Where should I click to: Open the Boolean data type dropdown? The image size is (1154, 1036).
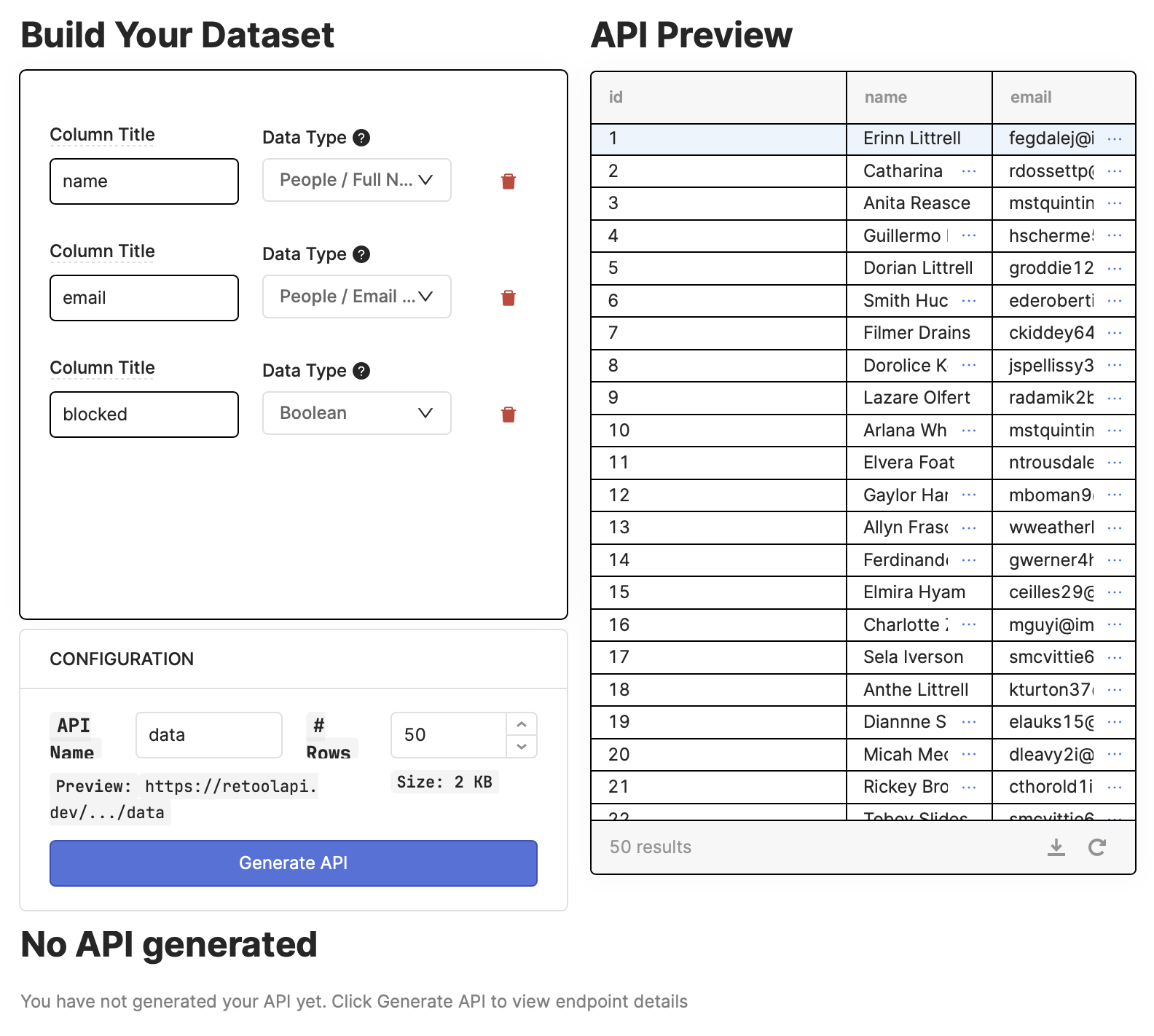(356, 413)
